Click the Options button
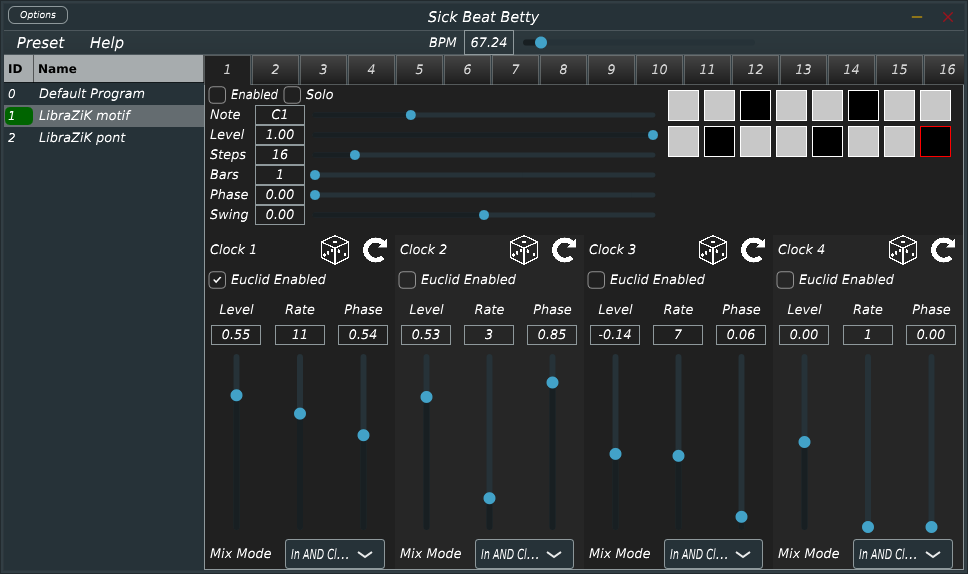The width and height of the screenshot is (968, 574). [38, 15]
